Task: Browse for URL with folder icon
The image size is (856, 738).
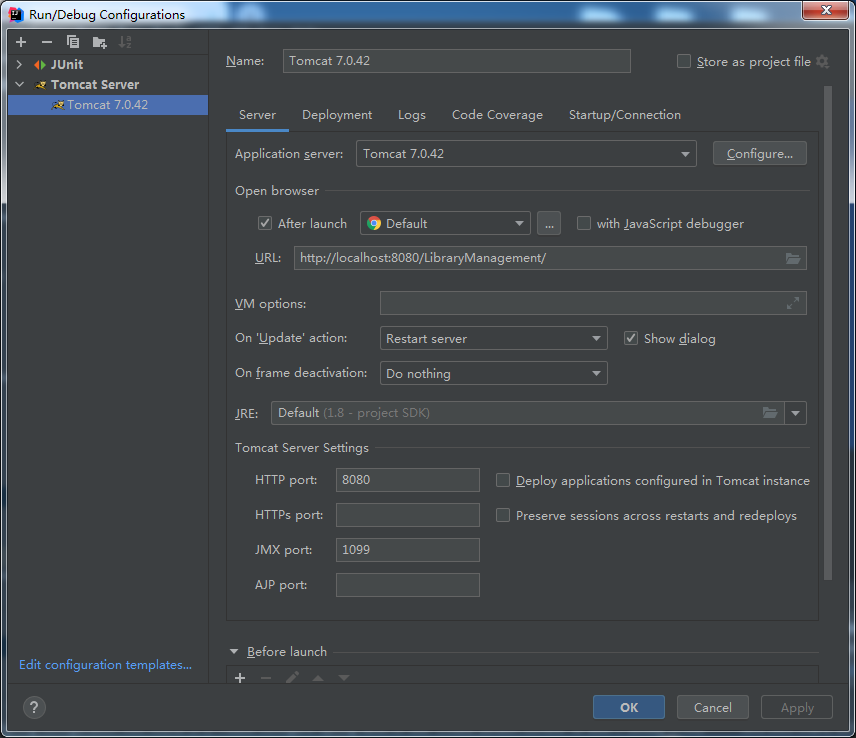Action: coord(793,258)
